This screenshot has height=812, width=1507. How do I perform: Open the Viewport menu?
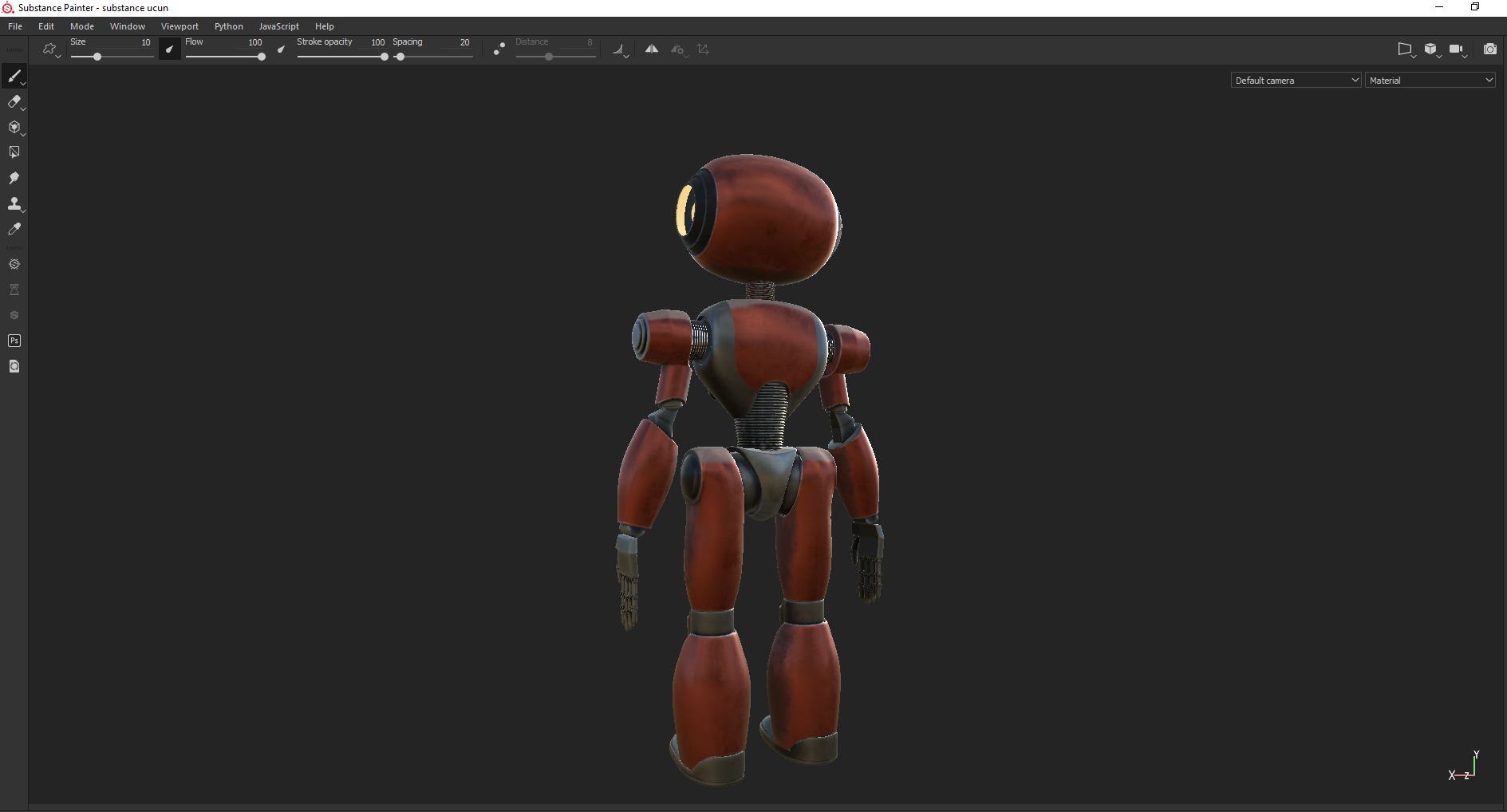tap(179, 26)
